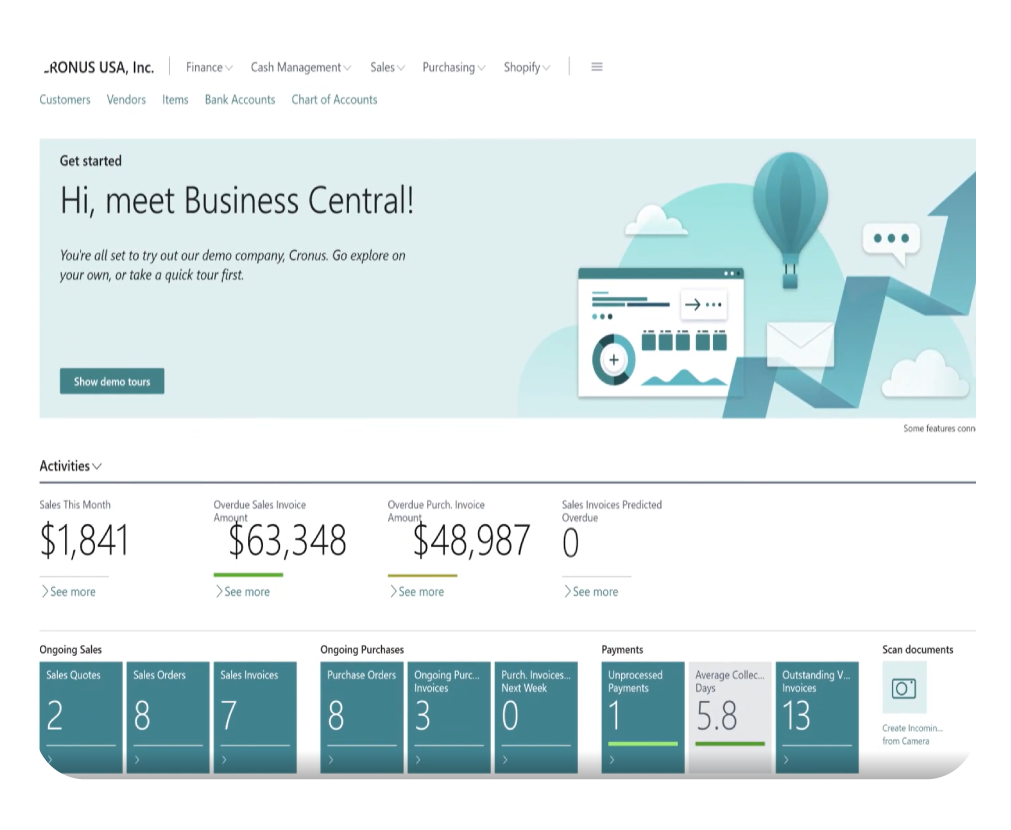This screenshot has width=1011, height=830.
Task: Click the $1,841 Sales This Month value
Action: coord(84,540)
